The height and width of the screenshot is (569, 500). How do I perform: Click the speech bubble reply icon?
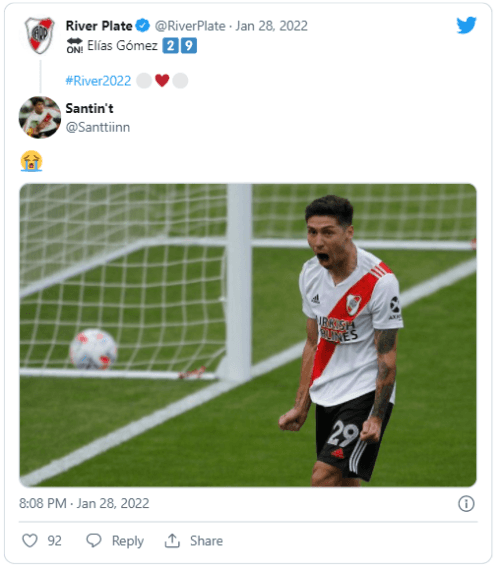click(x=94, y=540)
